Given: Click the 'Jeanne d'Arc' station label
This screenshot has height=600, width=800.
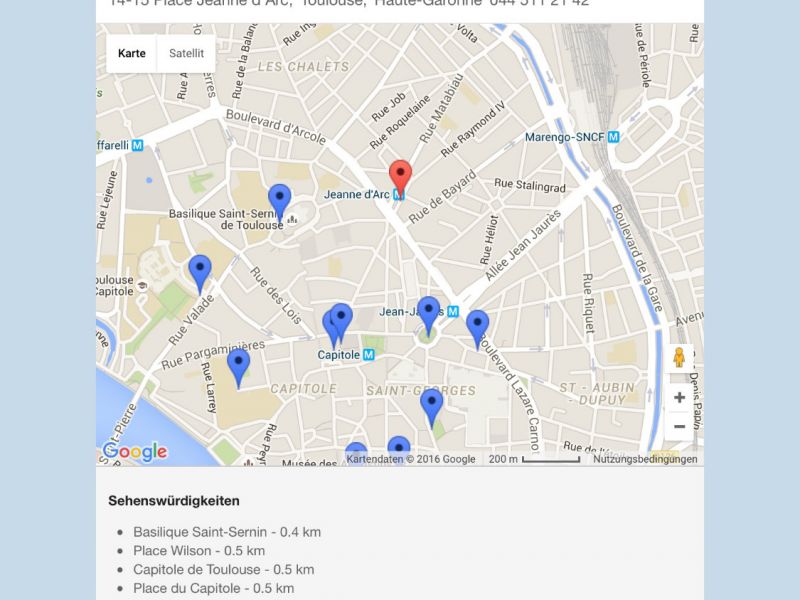Looking at the screenshot, I should tap(357, 194).
